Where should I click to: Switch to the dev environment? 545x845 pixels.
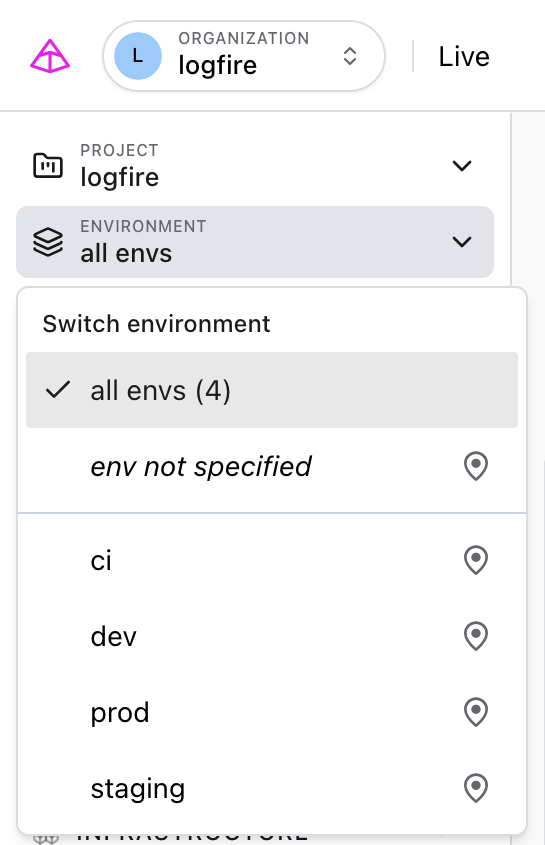click(272, 636)
